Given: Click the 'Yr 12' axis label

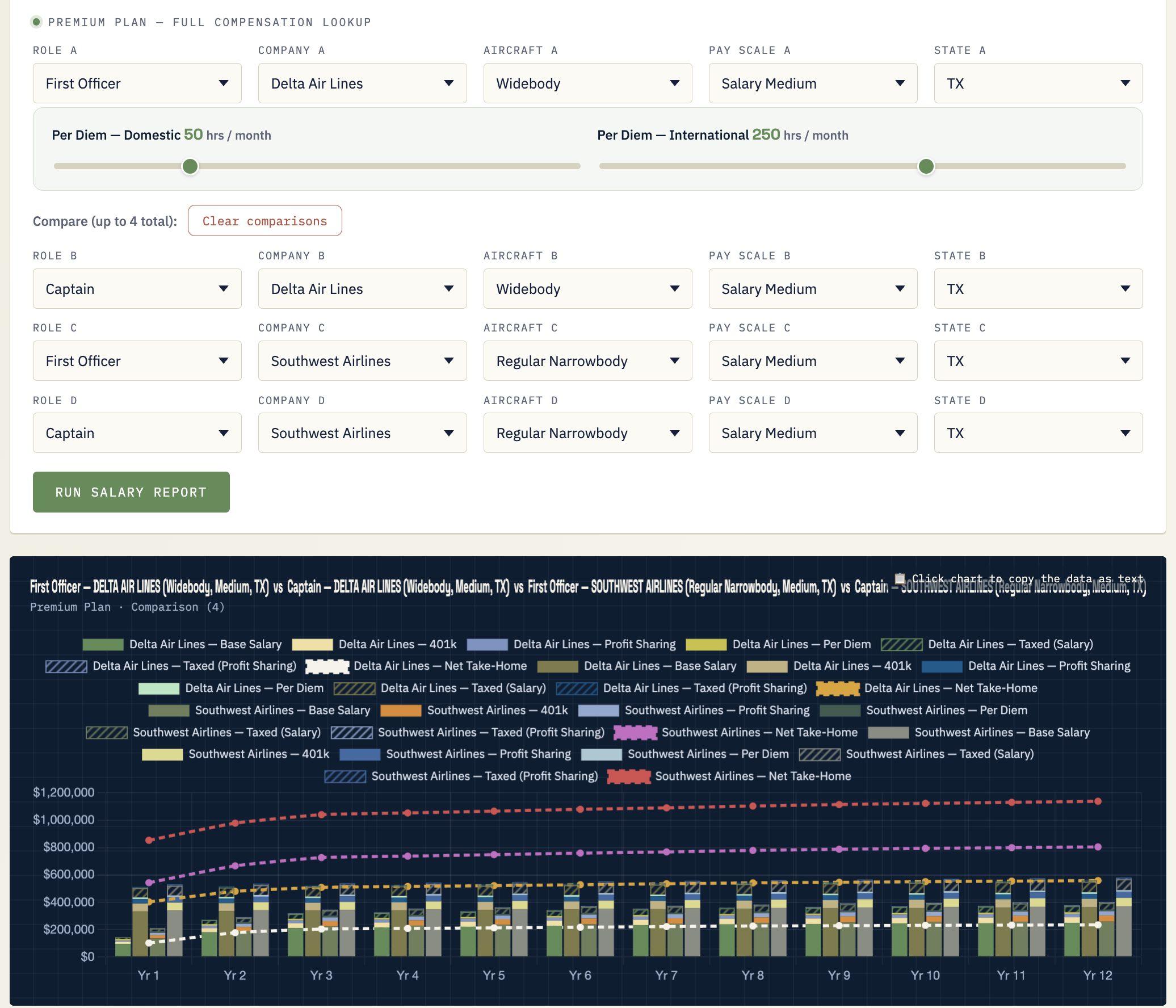Looking at the screenshot, I should 1098,975.
